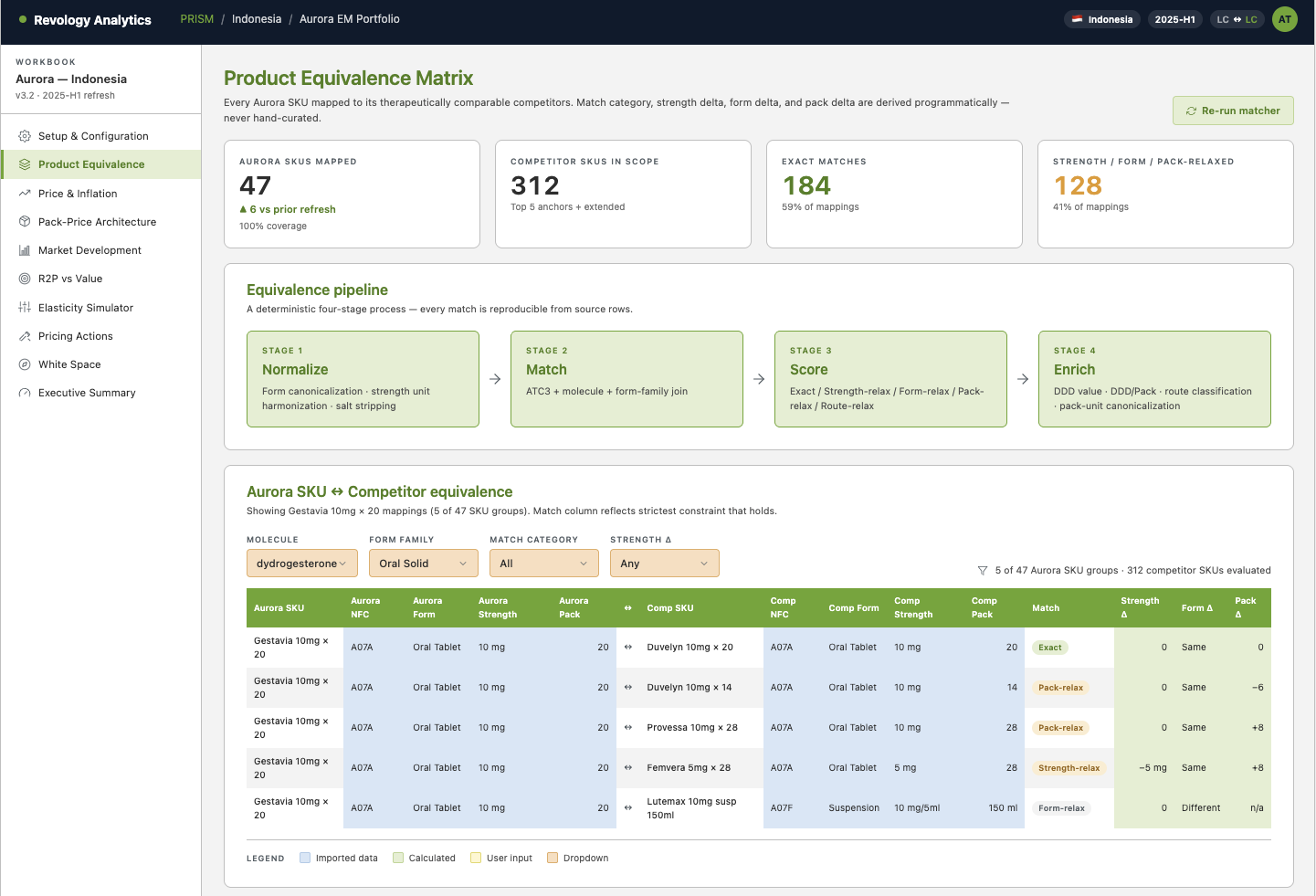Navigate to Market Development
Viewport: 1316px width, 896px height.
pyautogui.click(x=100, y=250)
